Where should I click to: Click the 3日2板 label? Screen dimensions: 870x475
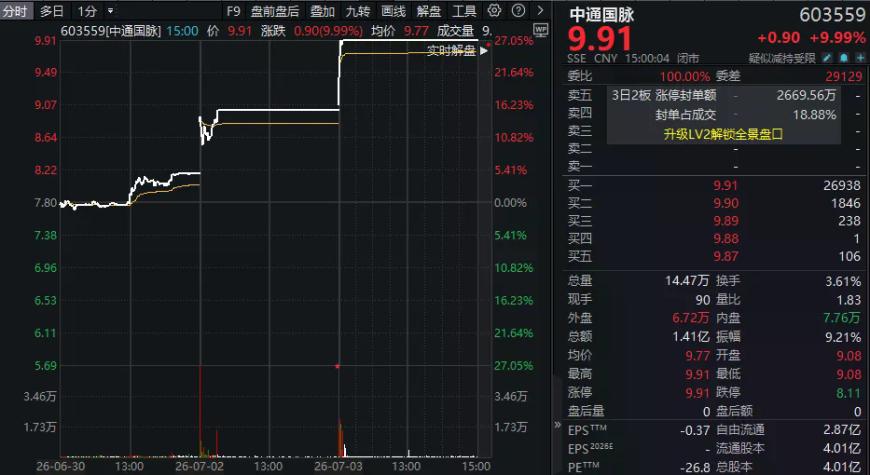coord(631,95)
